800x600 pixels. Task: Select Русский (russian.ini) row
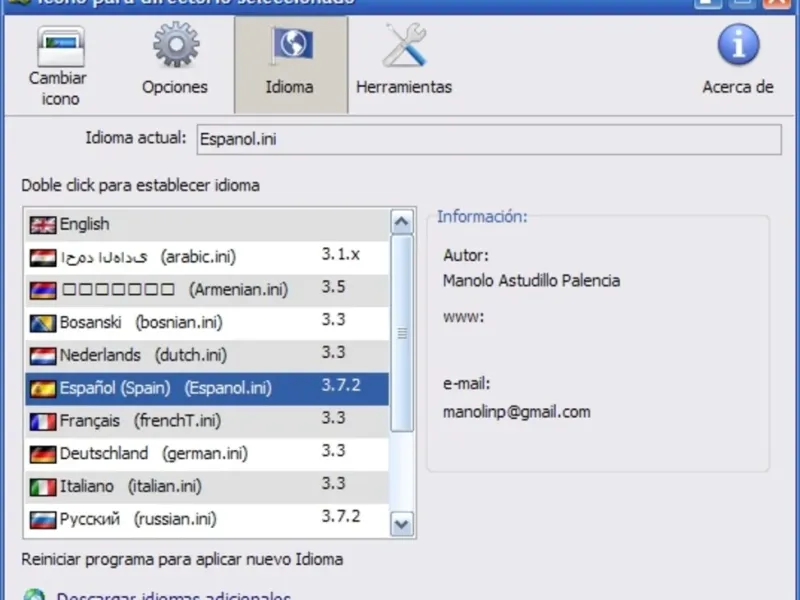point(207,519)
